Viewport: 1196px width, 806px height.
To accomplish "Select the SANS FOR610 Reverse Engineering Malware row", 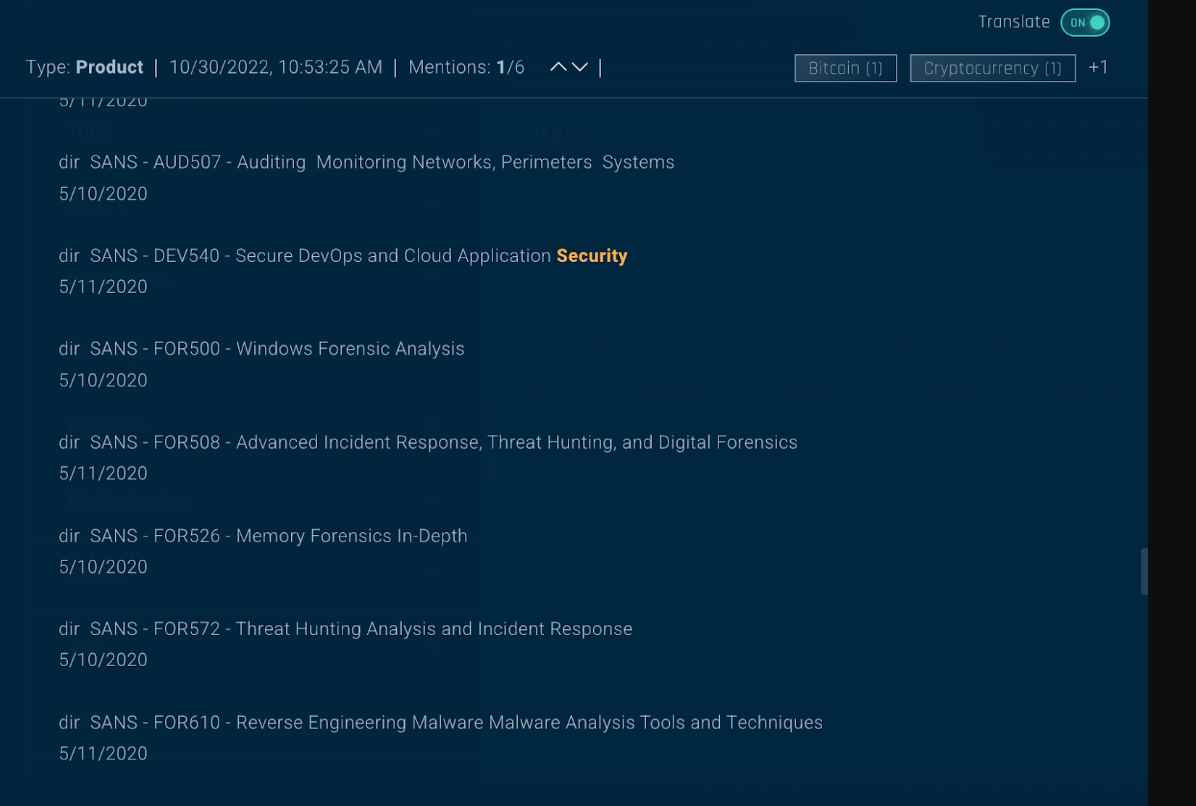I will click(x=441, y=722).
